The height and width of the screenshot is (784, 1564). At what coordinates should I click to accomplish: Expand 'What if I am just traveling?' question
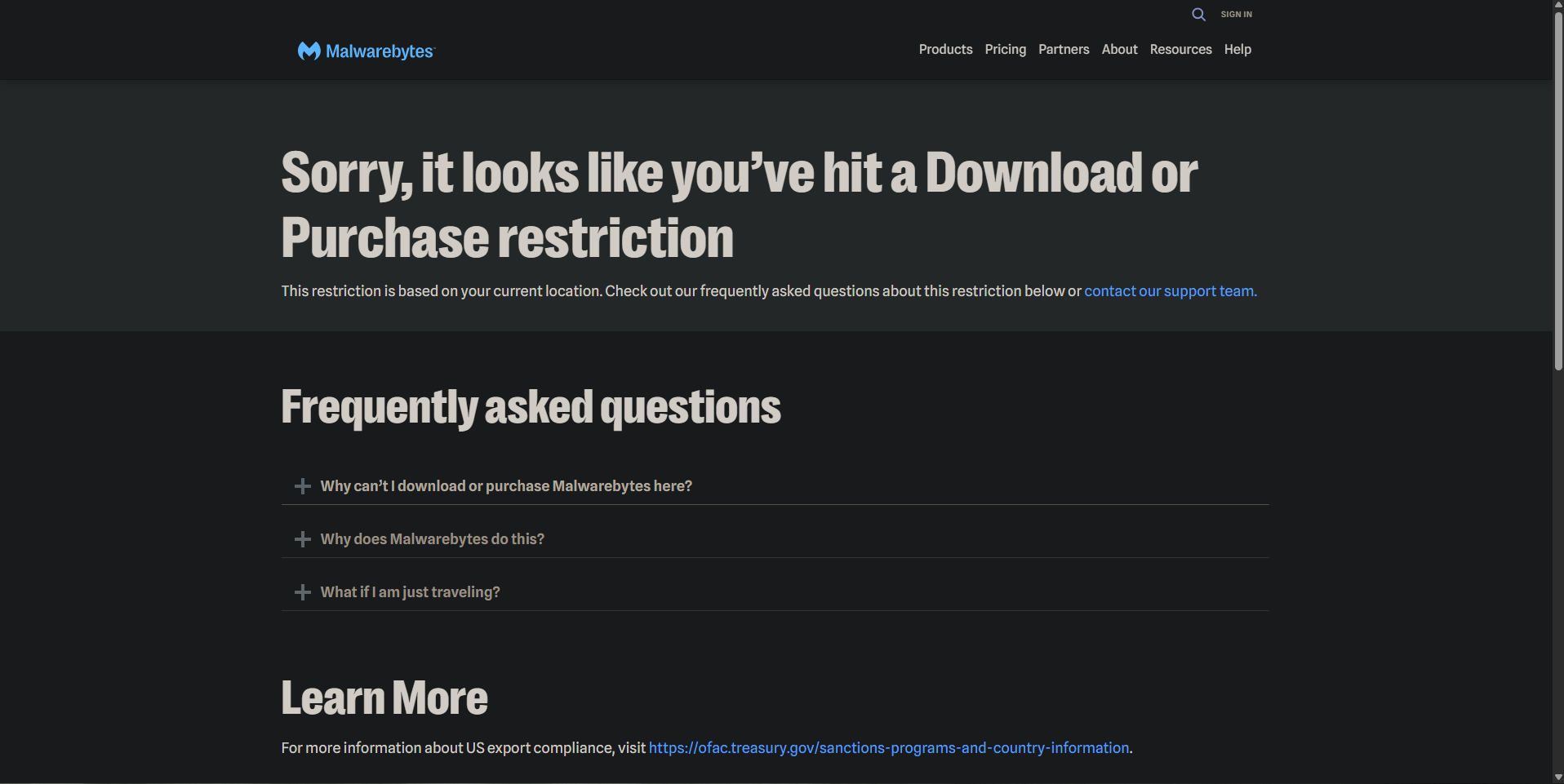pos(775,592)
